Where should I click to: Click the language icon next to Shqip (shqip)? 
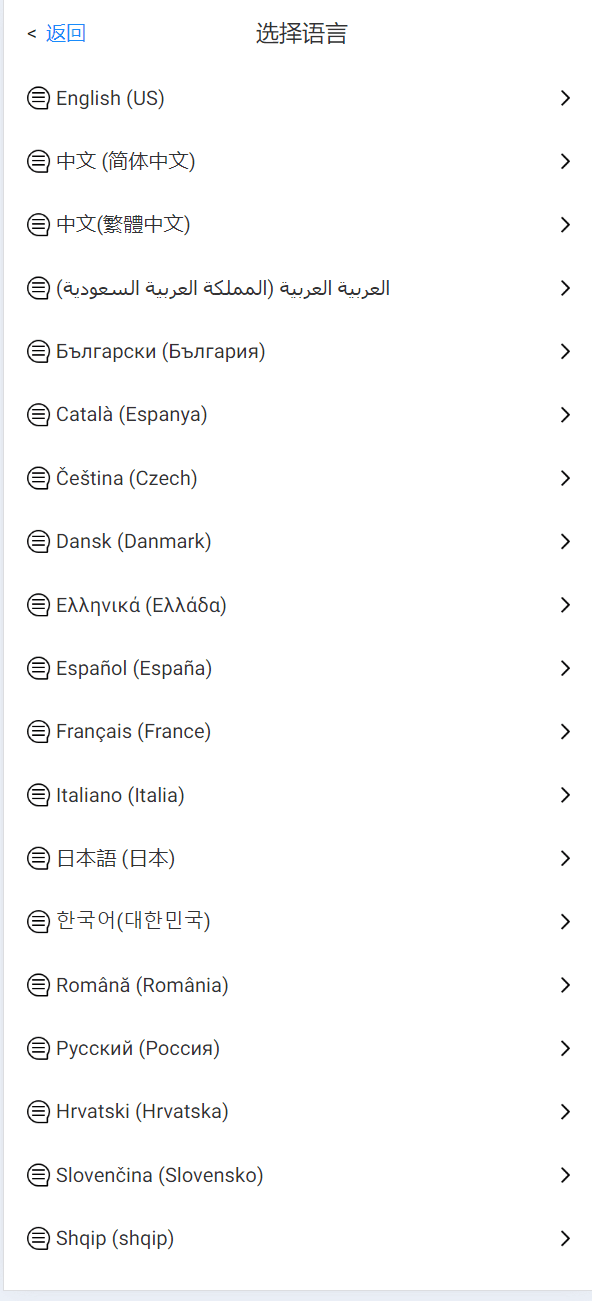point(38,1238)
